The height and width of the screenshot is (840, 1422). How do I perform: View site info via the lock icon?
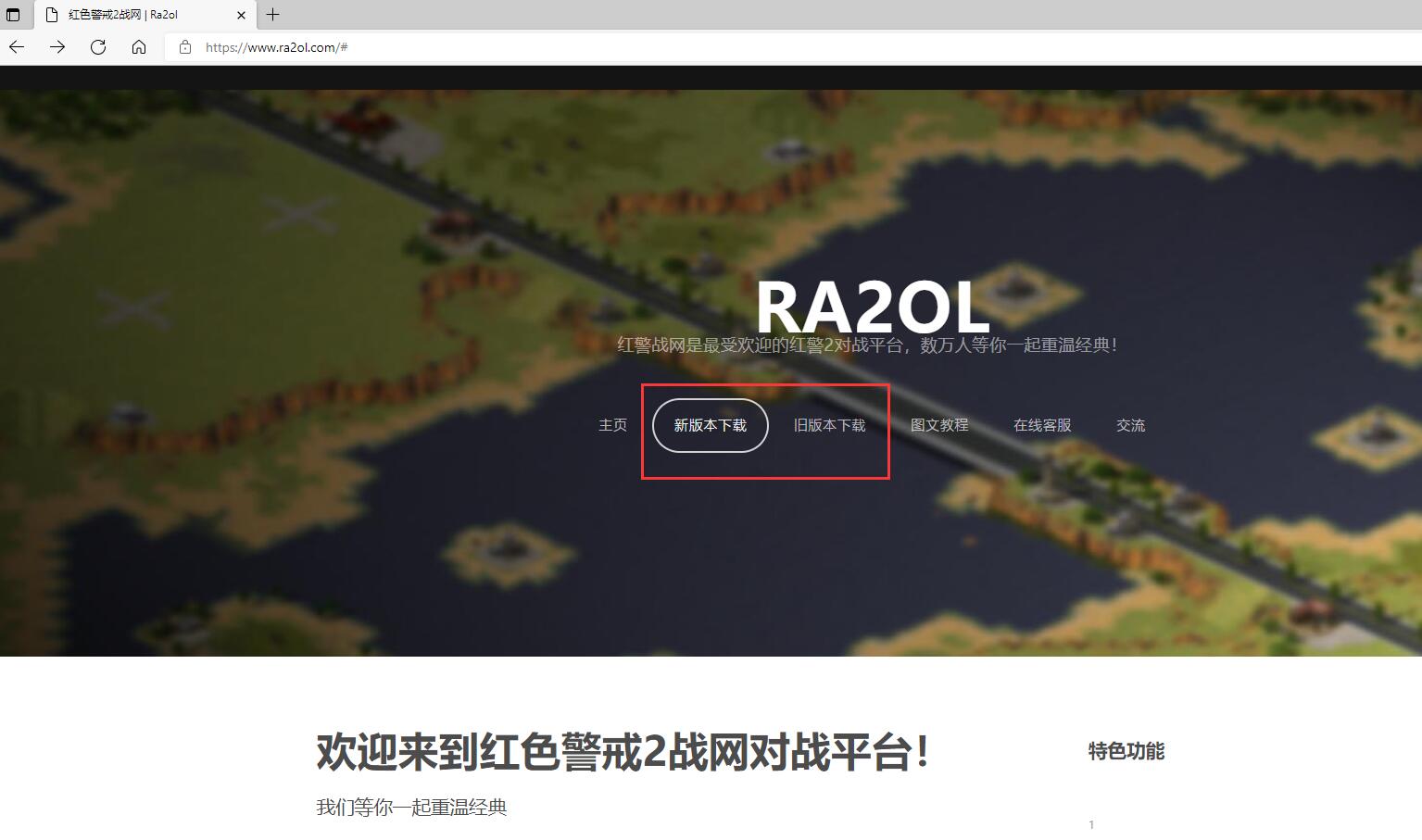click(185, 47)
